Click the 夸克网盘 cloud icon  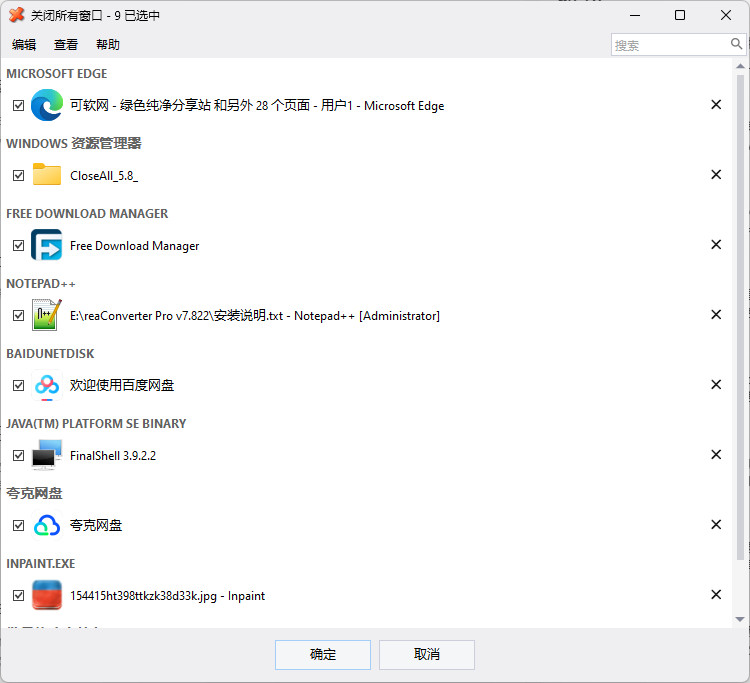point(46,525)
